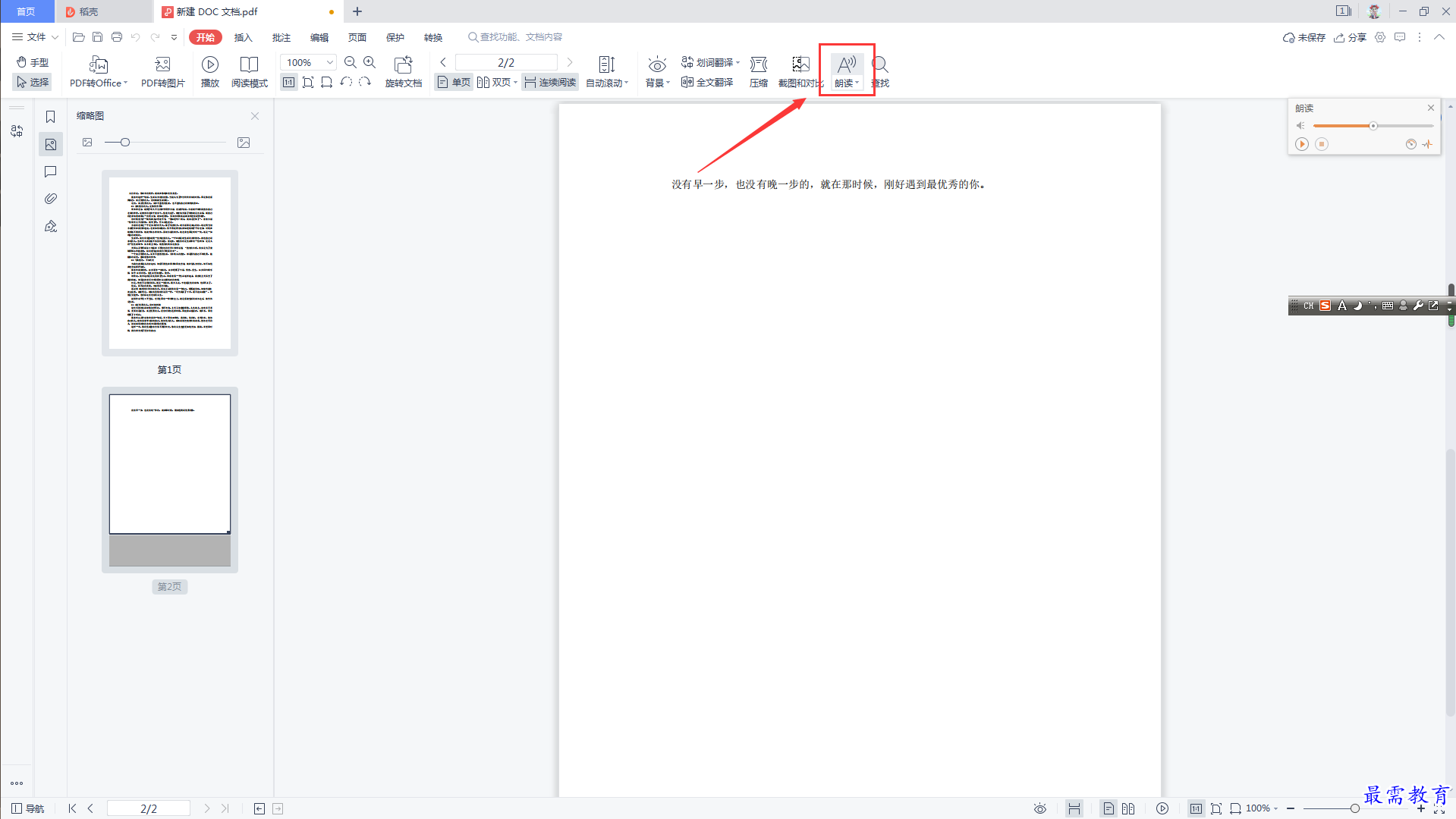
Task: Expand quick access toolbar customize arrow
Action: (x=174, y=36)
